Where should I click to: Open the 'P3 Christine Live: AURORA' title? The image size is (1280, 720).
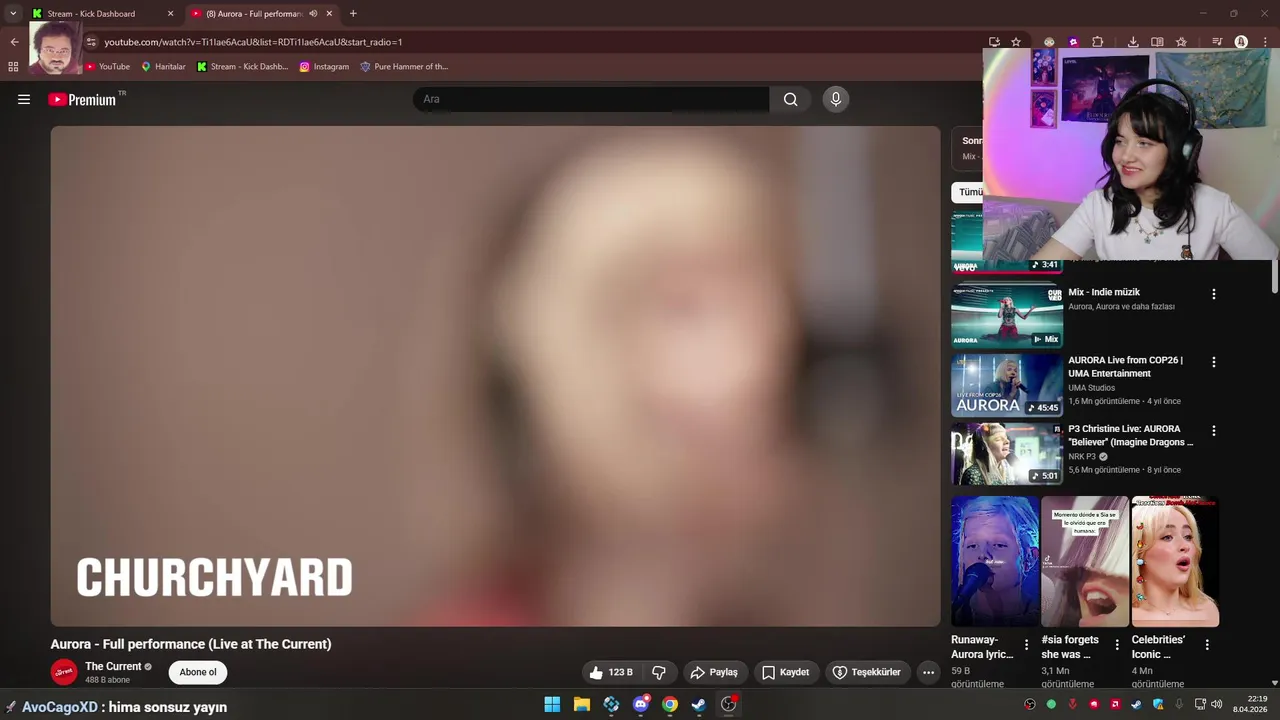click(x=1130, y=435)
